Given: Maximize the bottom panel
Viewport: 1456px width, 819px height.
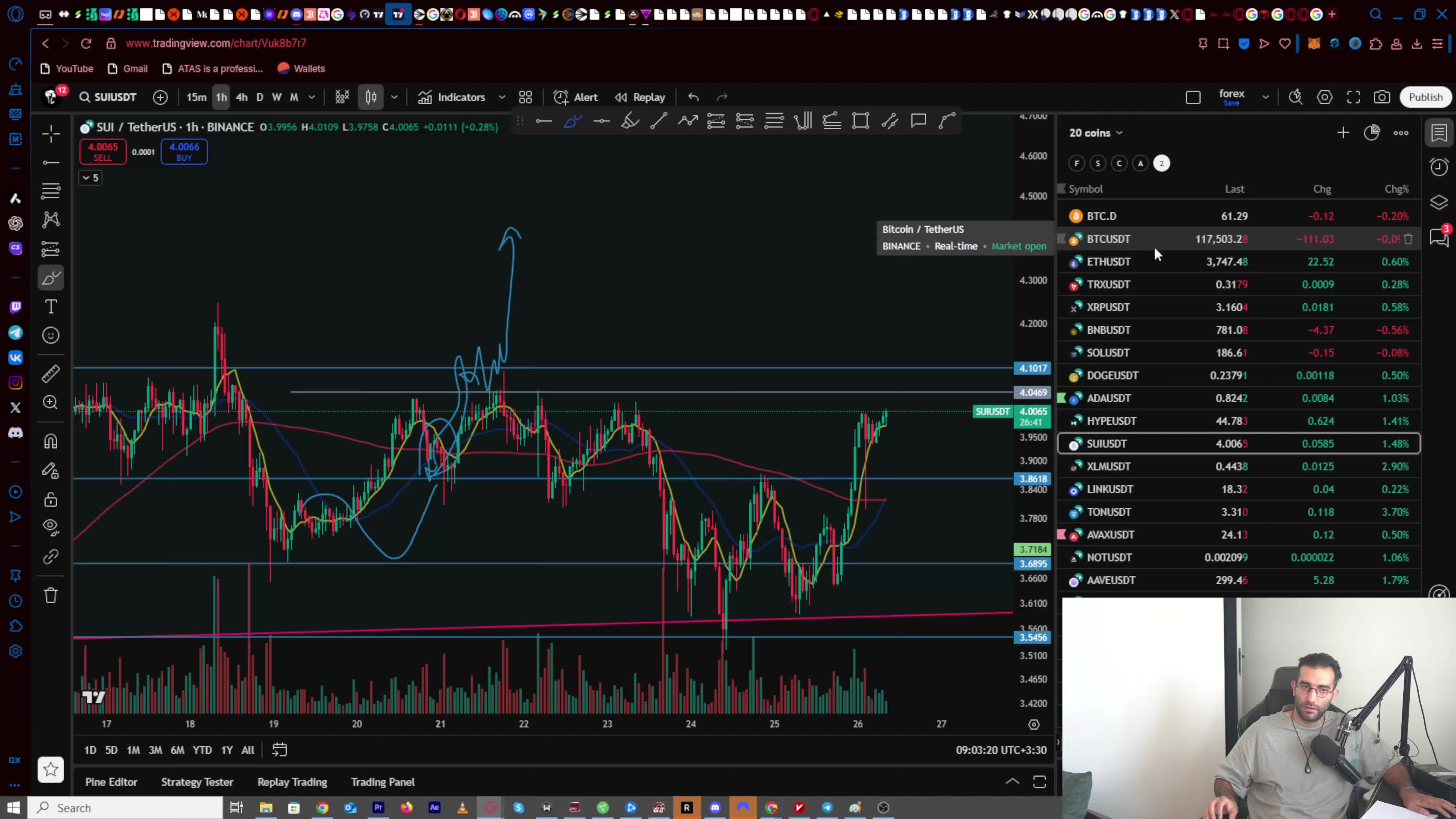Looking at the screenshot, I should pyautogui.click(x=1039, y=782).
